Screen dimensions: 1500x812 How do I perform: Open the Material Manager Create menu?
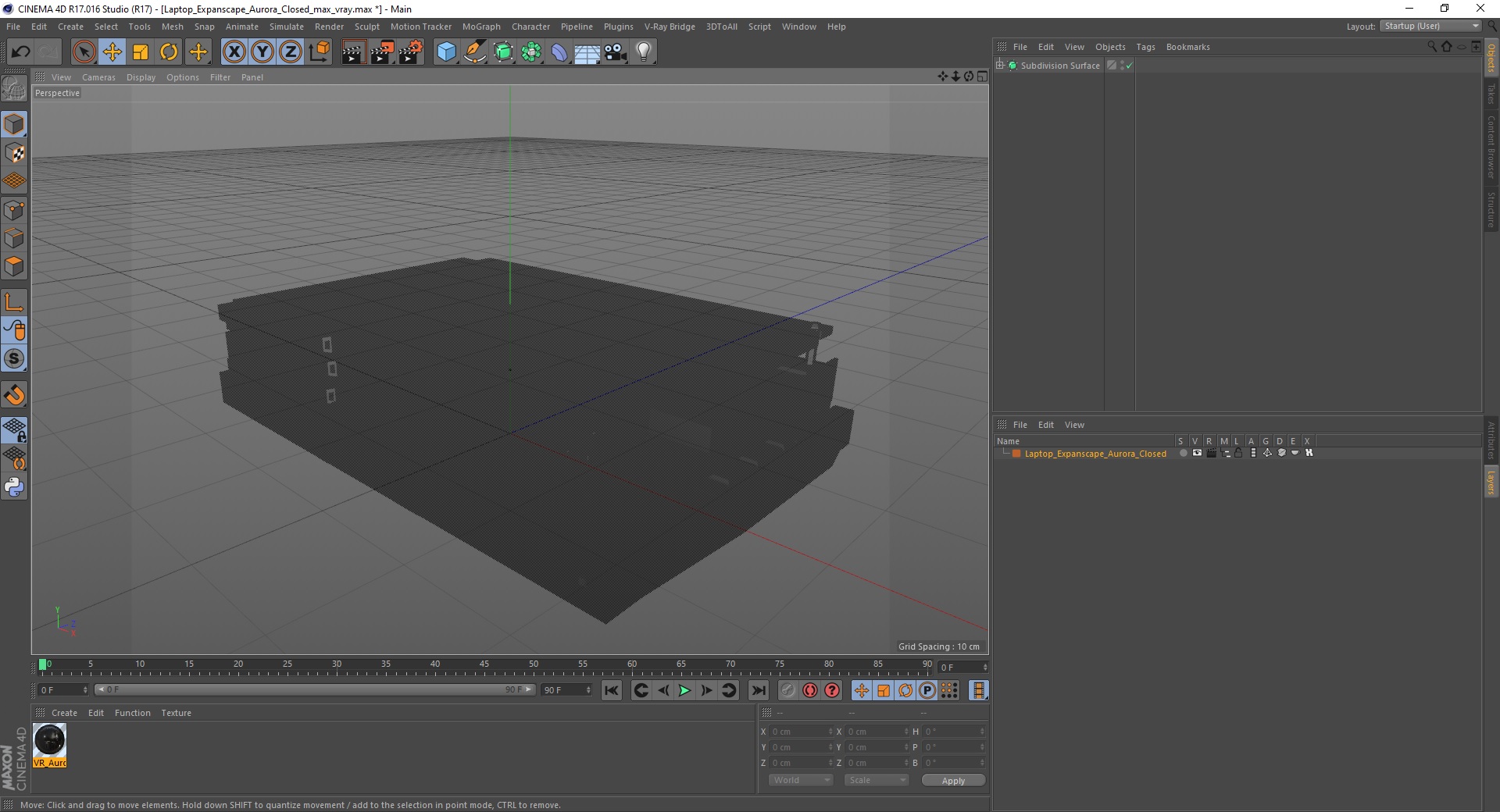click(64, 713)
